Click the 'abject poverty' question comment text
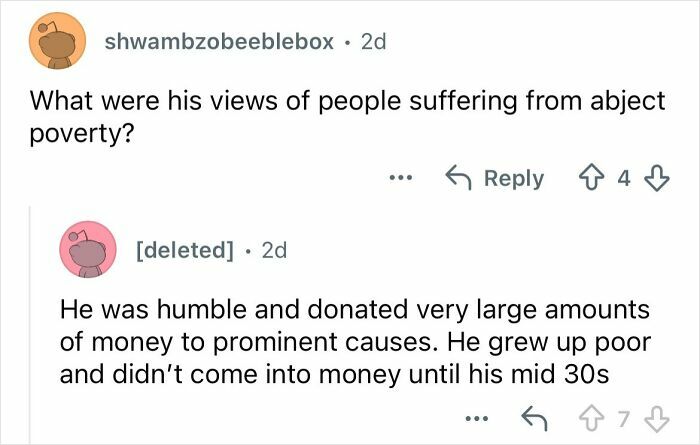Screen dimensions: 700x445 click(330, 117)
